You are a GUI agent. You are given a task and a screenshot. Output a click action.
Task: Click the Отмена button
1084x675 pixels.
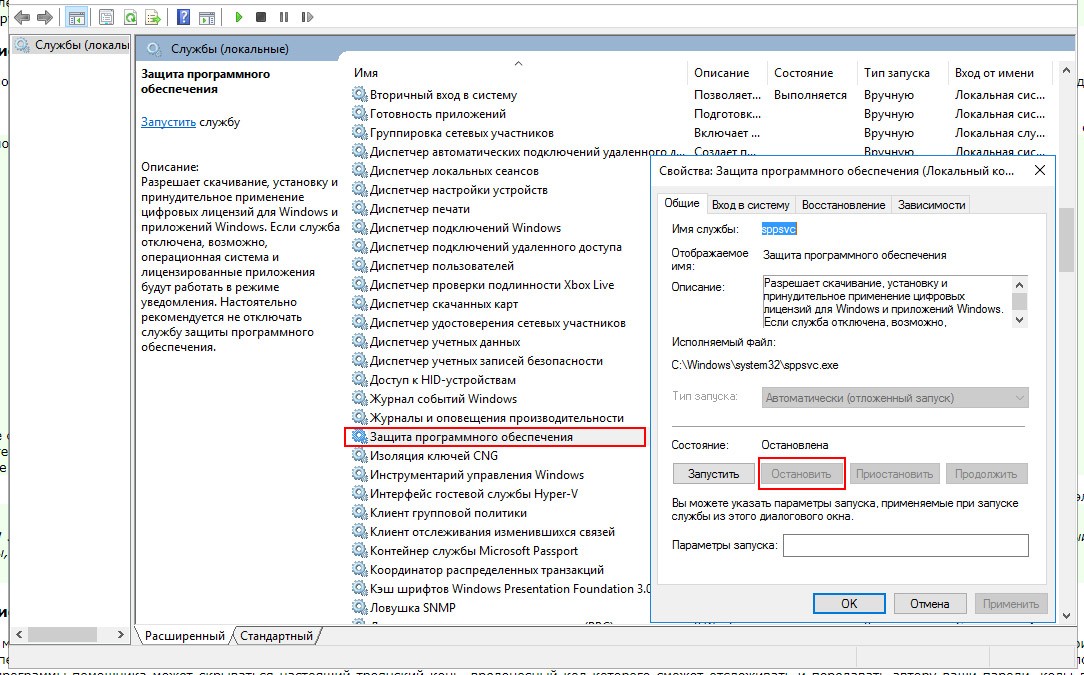[929, 603]
